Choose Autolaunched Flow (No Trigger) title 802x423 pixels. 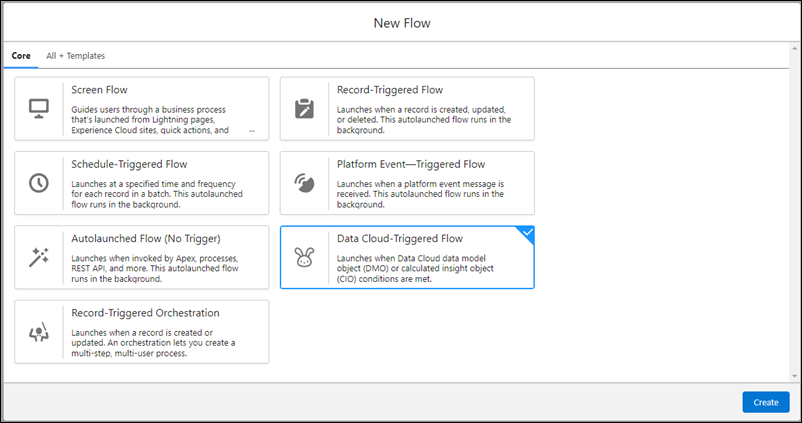coord(146,238)
